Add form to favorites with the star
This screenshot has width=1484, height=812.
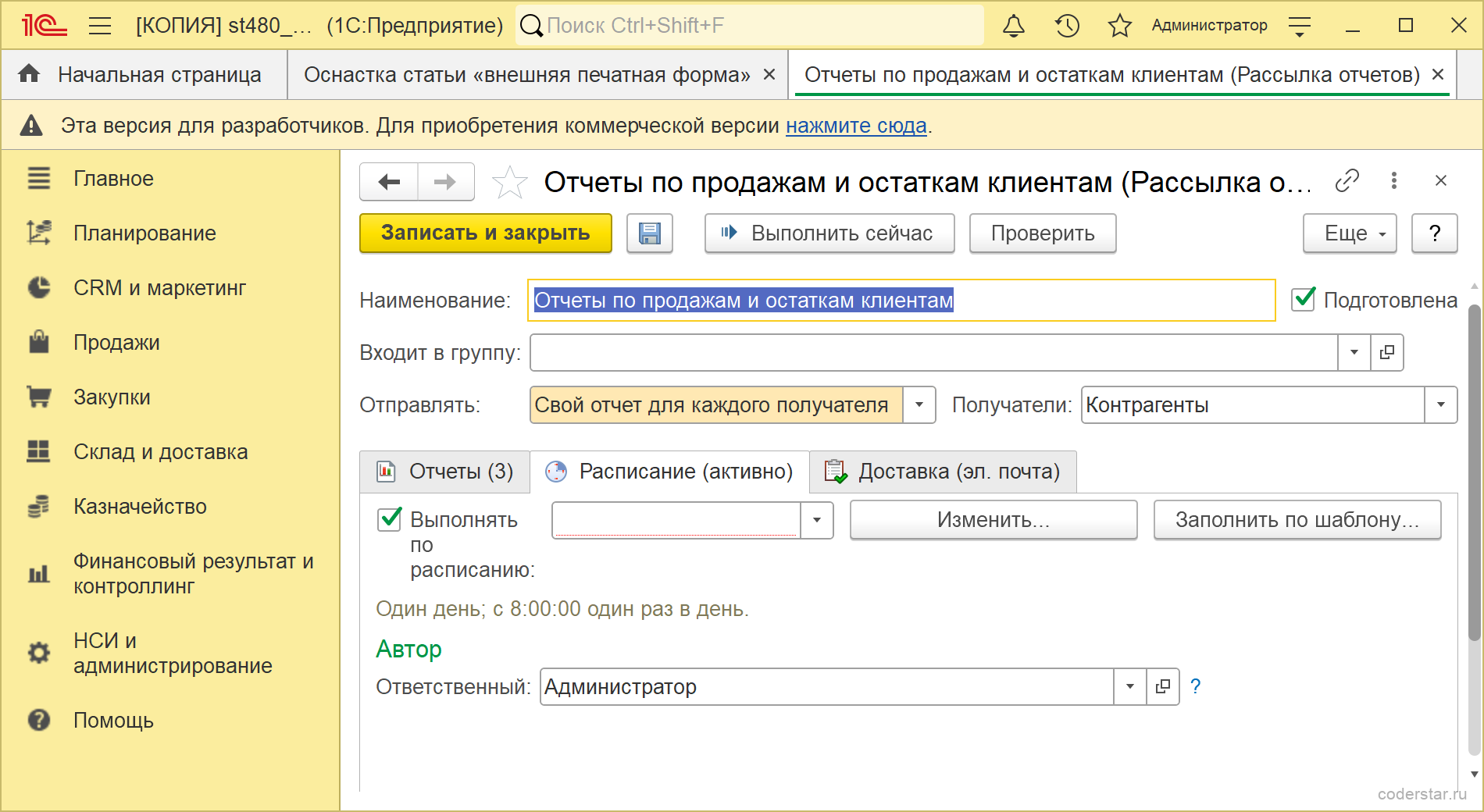pos(510,182)
